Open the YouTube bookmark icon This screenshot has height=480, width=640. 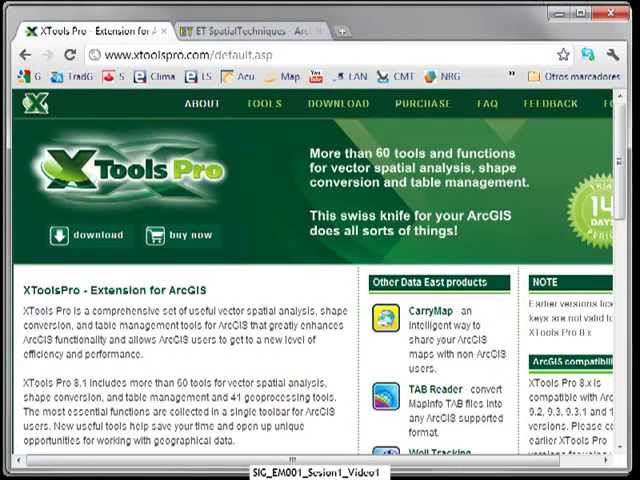point(316,76)
